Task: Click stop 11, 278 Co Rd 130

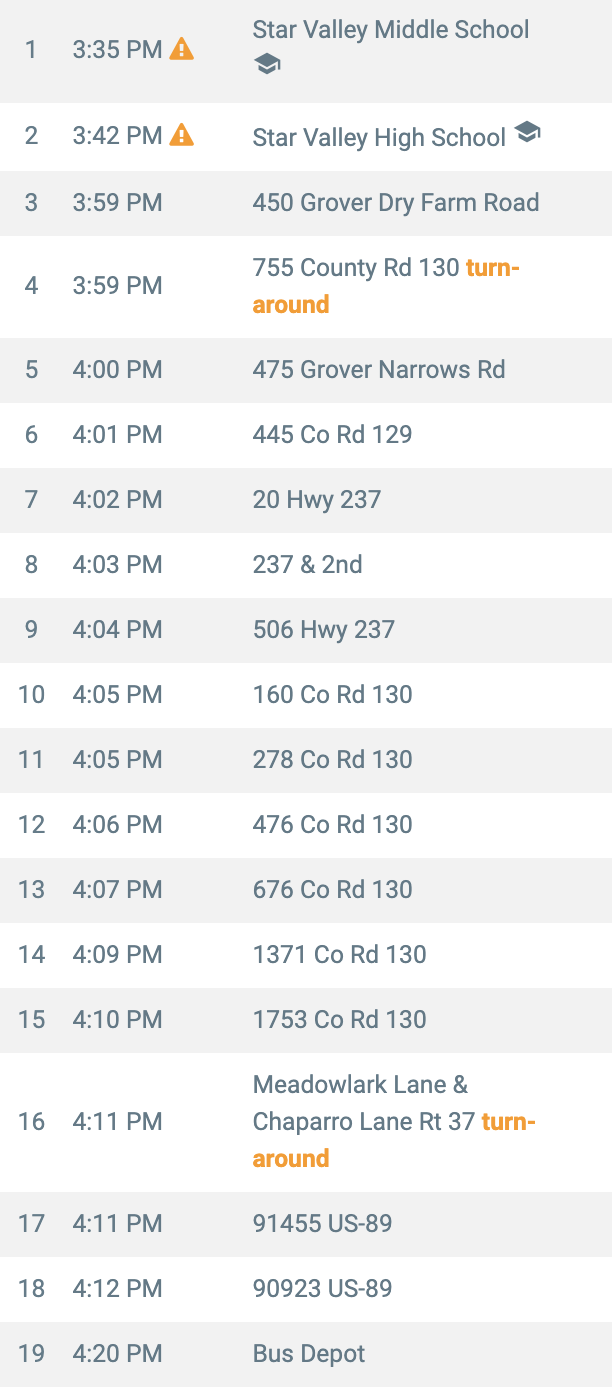Action: (306, 760)
